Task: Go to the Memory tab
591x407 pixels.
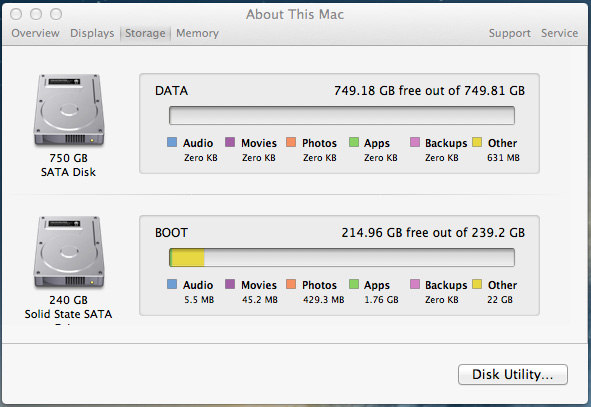Action: pos(197,33)
